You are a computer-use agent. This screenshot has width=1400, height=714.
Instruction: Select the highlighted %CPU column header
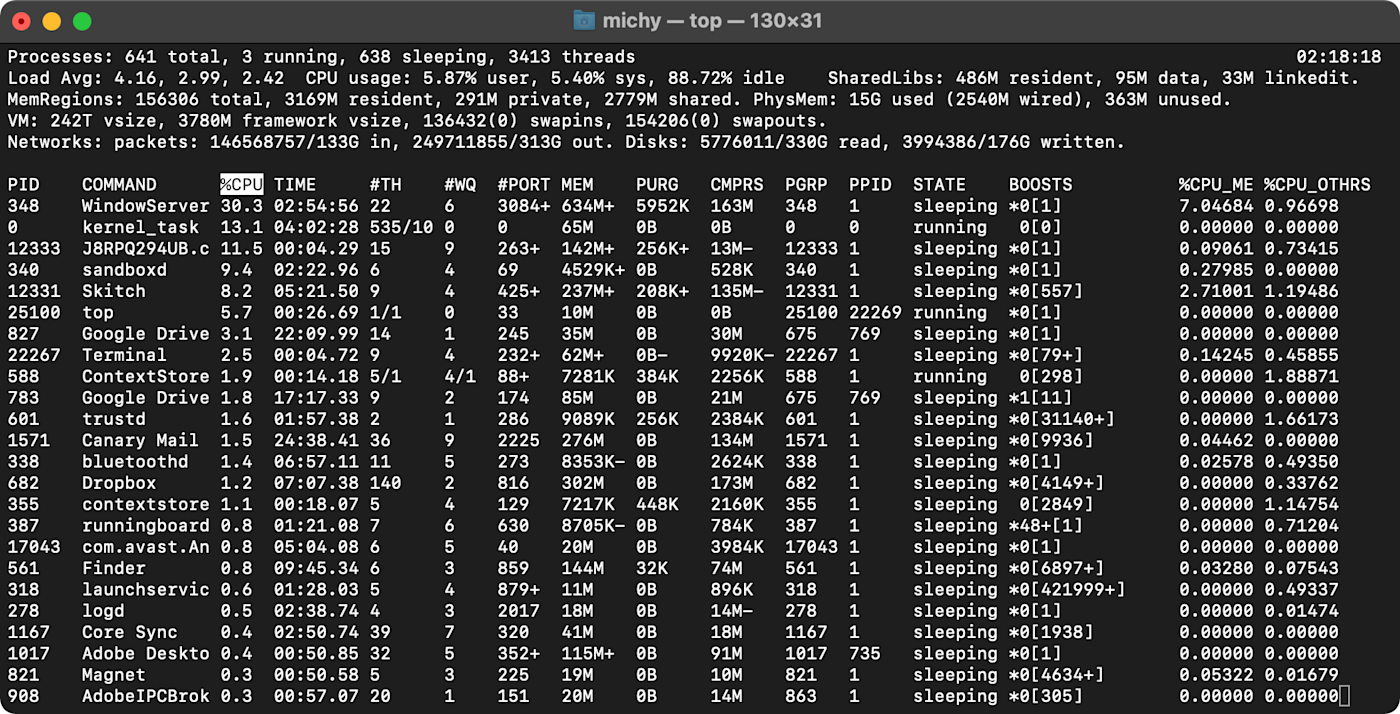click(242, 184)
